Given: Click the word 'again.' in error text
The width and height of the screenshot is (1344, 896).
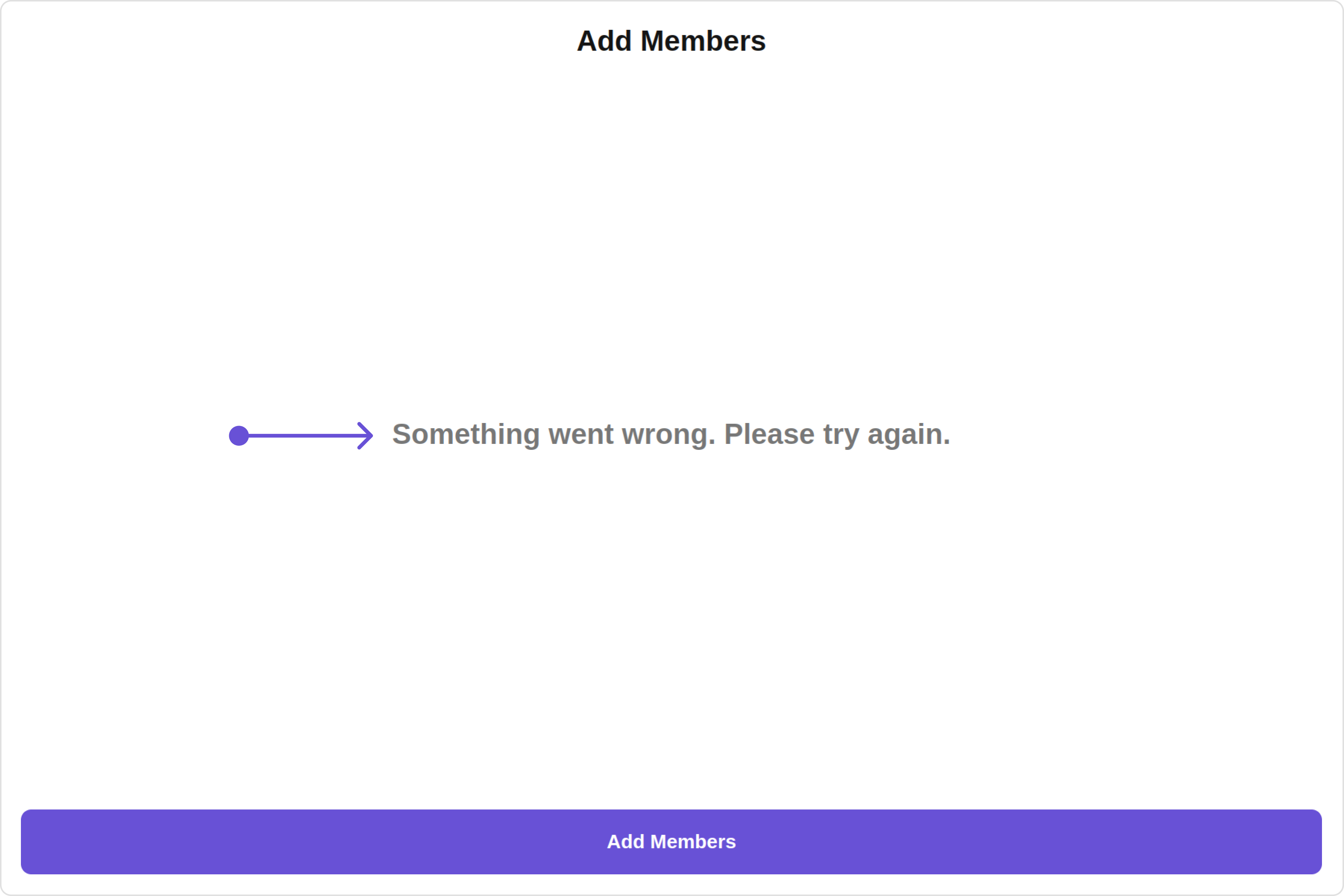Looking at the screenshot, I should (x=909, y=435).
